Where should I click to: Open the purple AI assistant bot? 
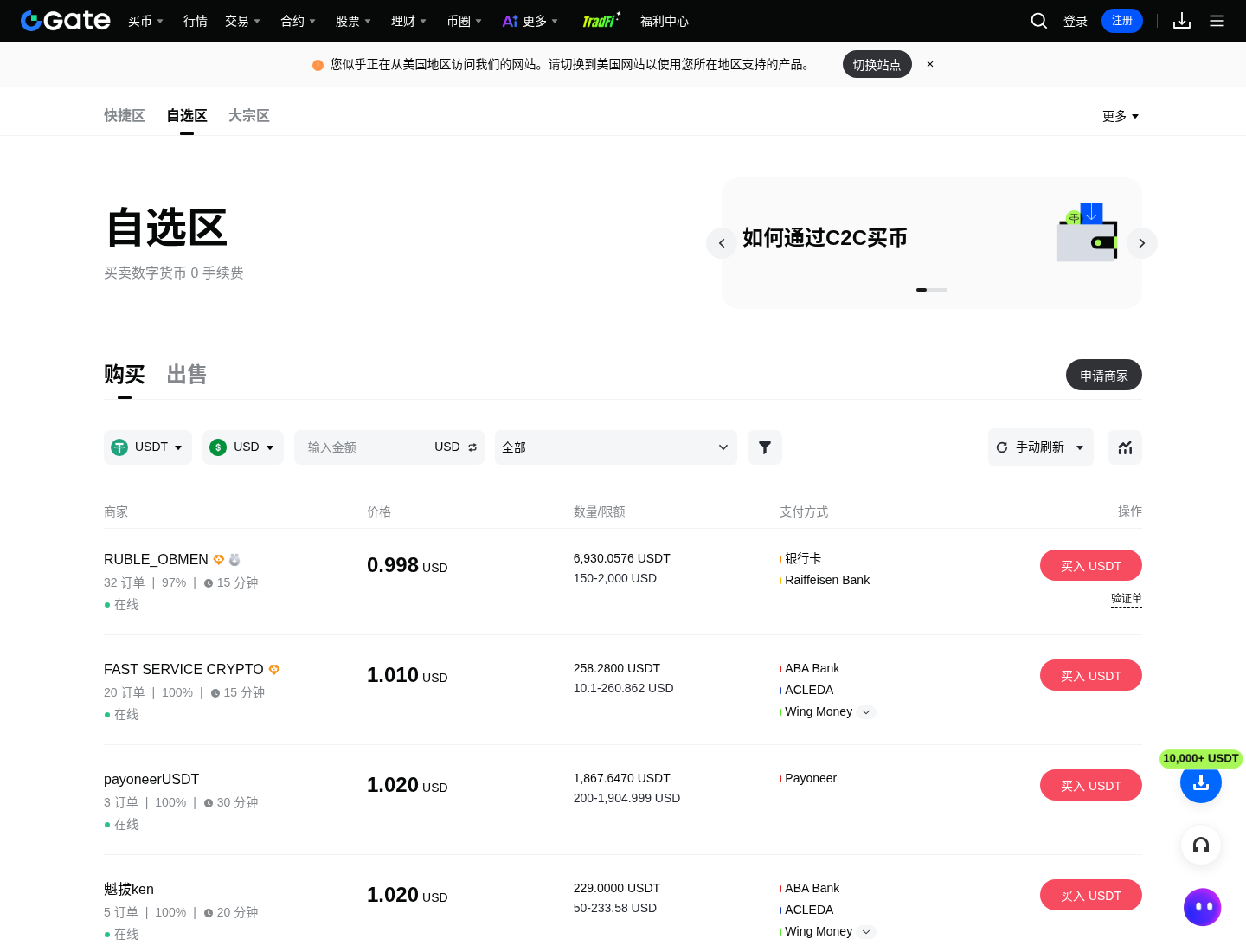1203,907
